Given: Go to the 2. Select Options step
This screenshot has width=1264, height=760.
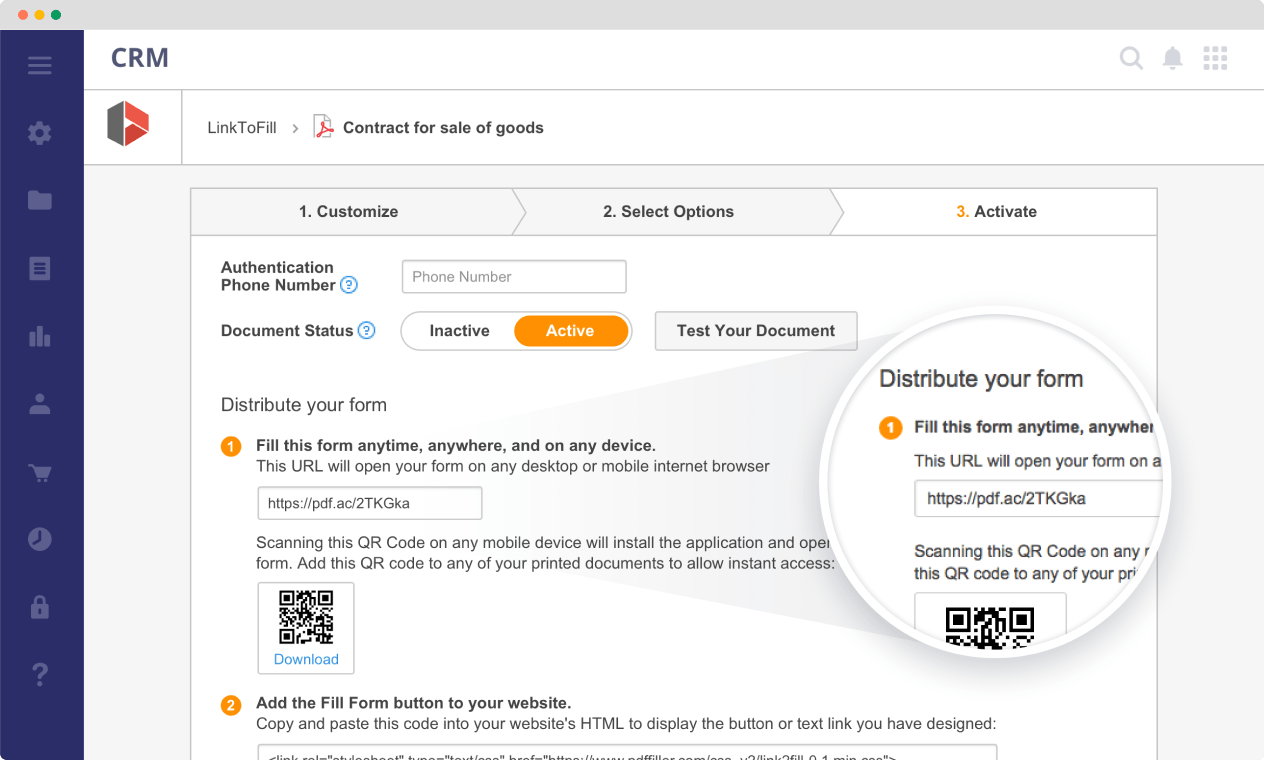Looking at the screenshot, I should (668, 212).
